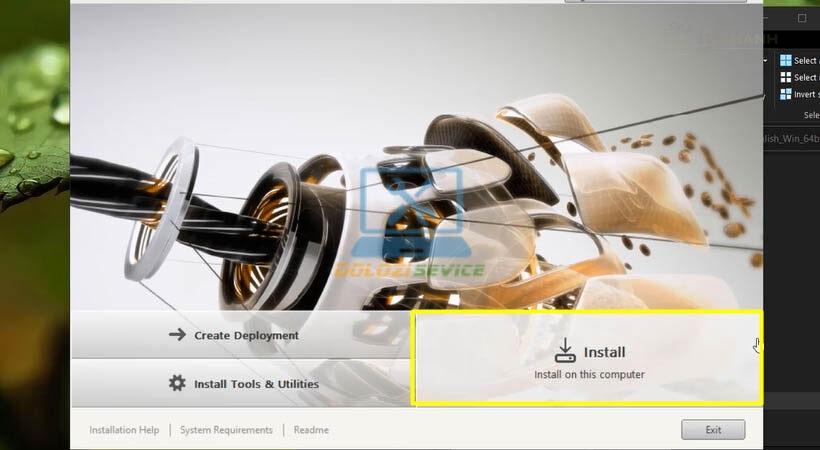Open the Installation Help link
The image size is (820, 450).
click(x=124, y=430)
